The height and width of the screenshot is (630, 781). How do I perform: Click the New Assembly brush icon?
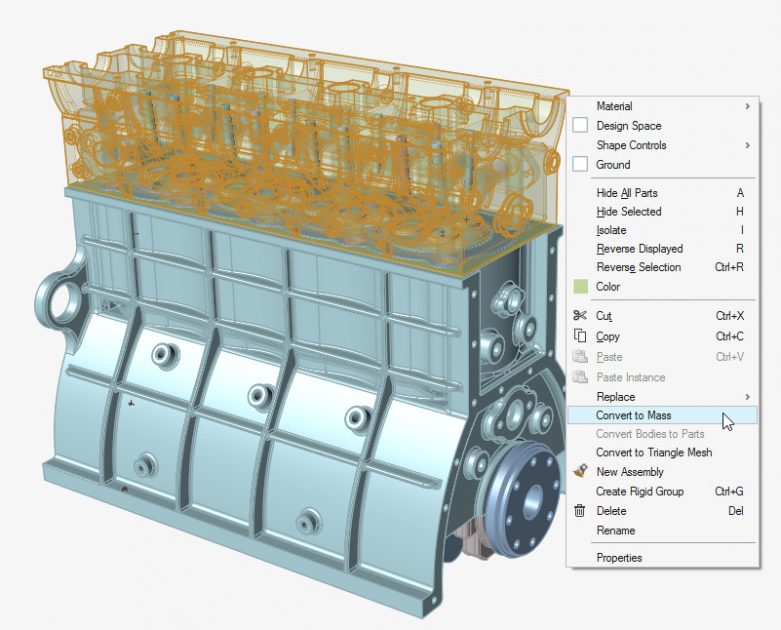click(579, 472)
